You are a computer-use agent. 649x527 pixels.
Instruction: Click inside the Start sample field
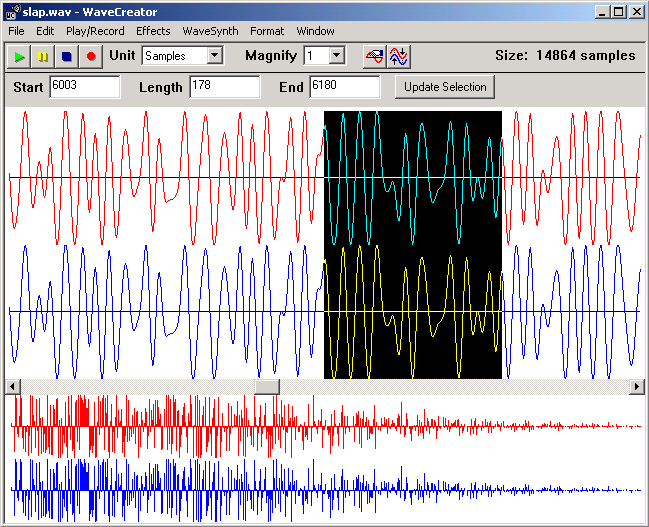[x=83, y=87]
